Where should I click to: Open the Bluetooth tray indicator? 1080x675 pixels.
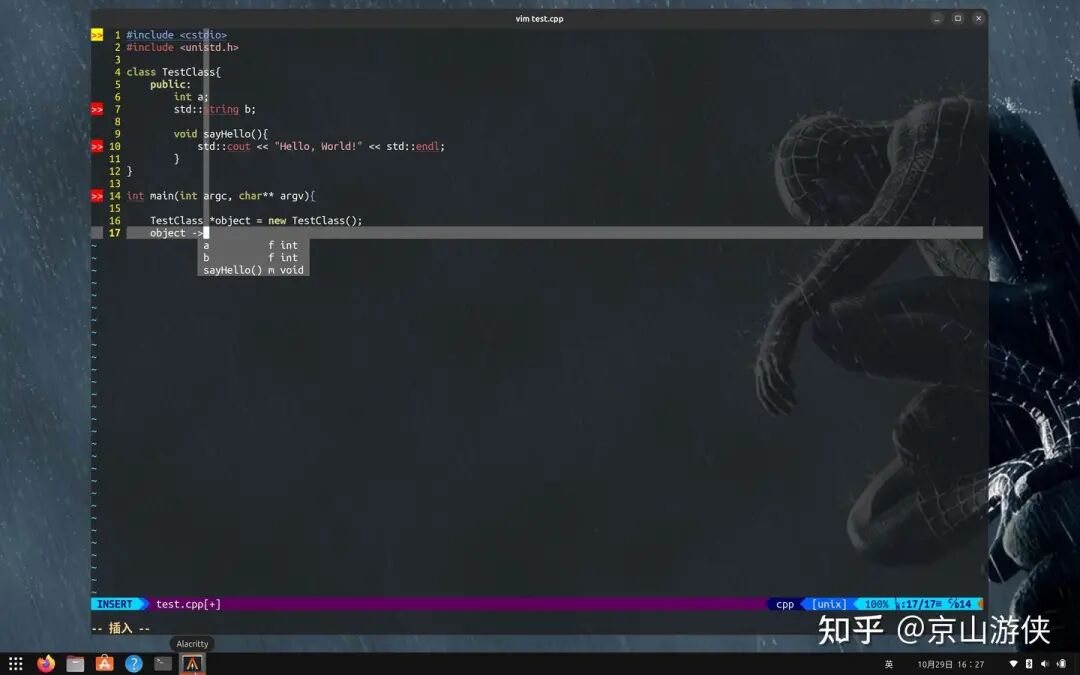[1029, 664]
